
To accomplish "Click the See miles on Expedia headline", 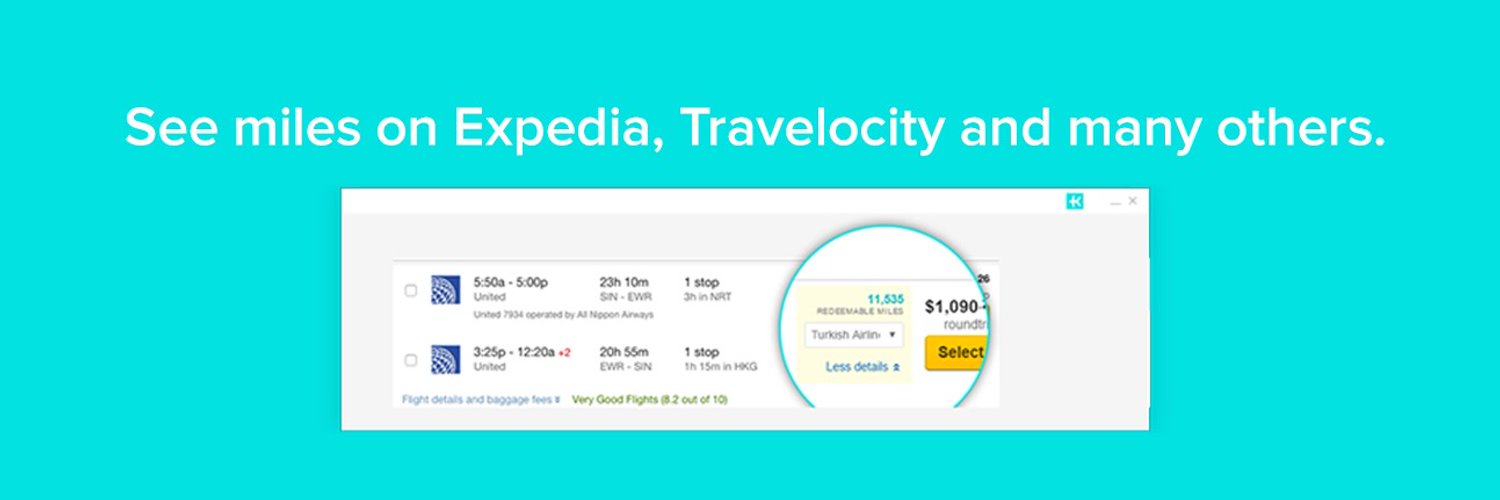I will (x=754, y=128).
